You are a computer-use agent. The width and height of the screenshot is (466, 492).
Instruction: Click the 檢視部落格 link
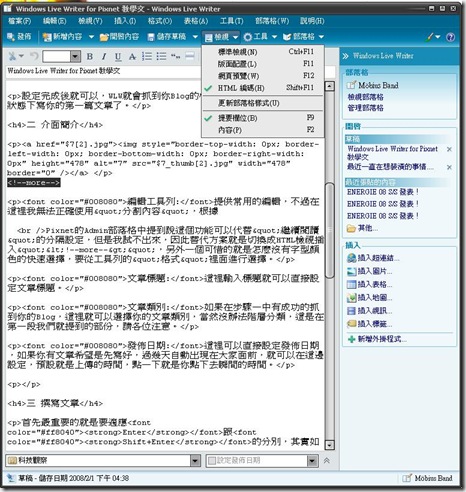pyautogui.click(x=365, y=97)
